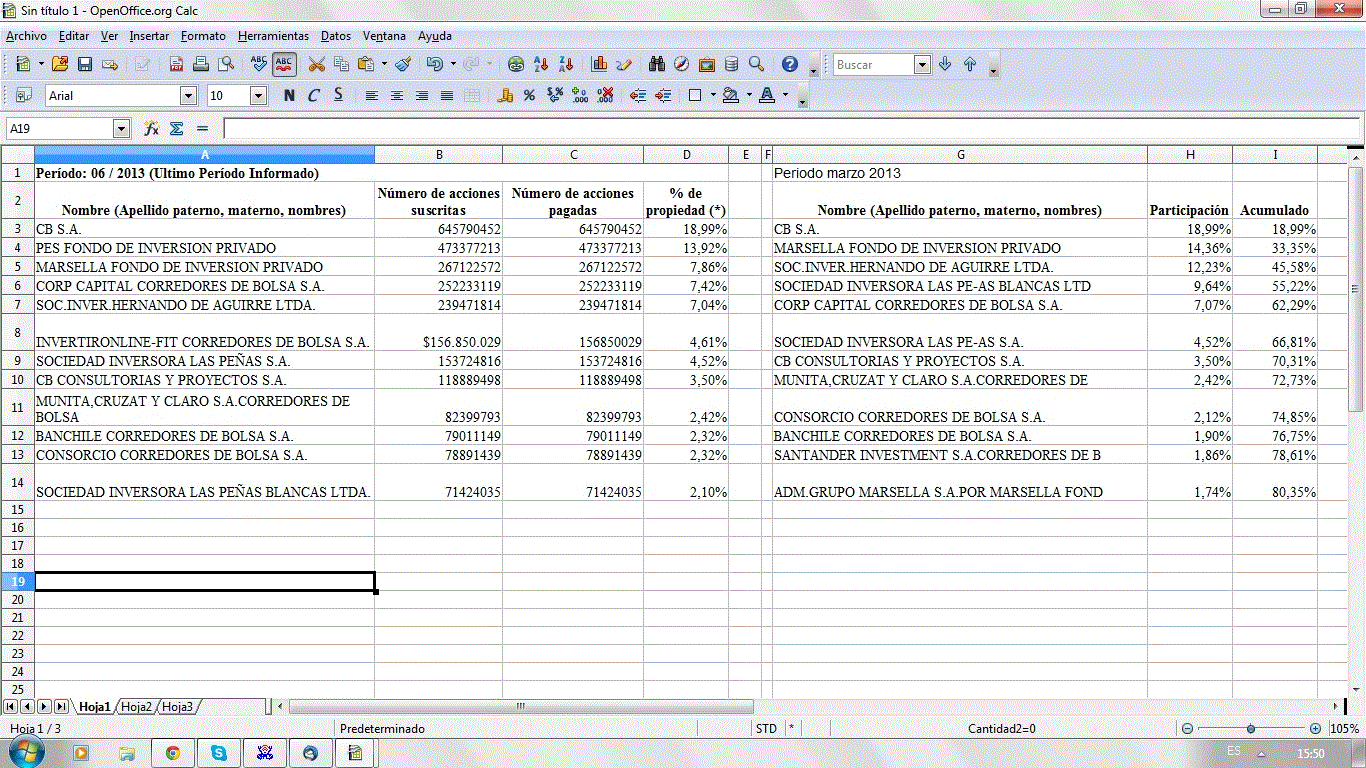Toggle underline (S) formatting
This screenshot has width=1366, height=768.
click(339, 96)
